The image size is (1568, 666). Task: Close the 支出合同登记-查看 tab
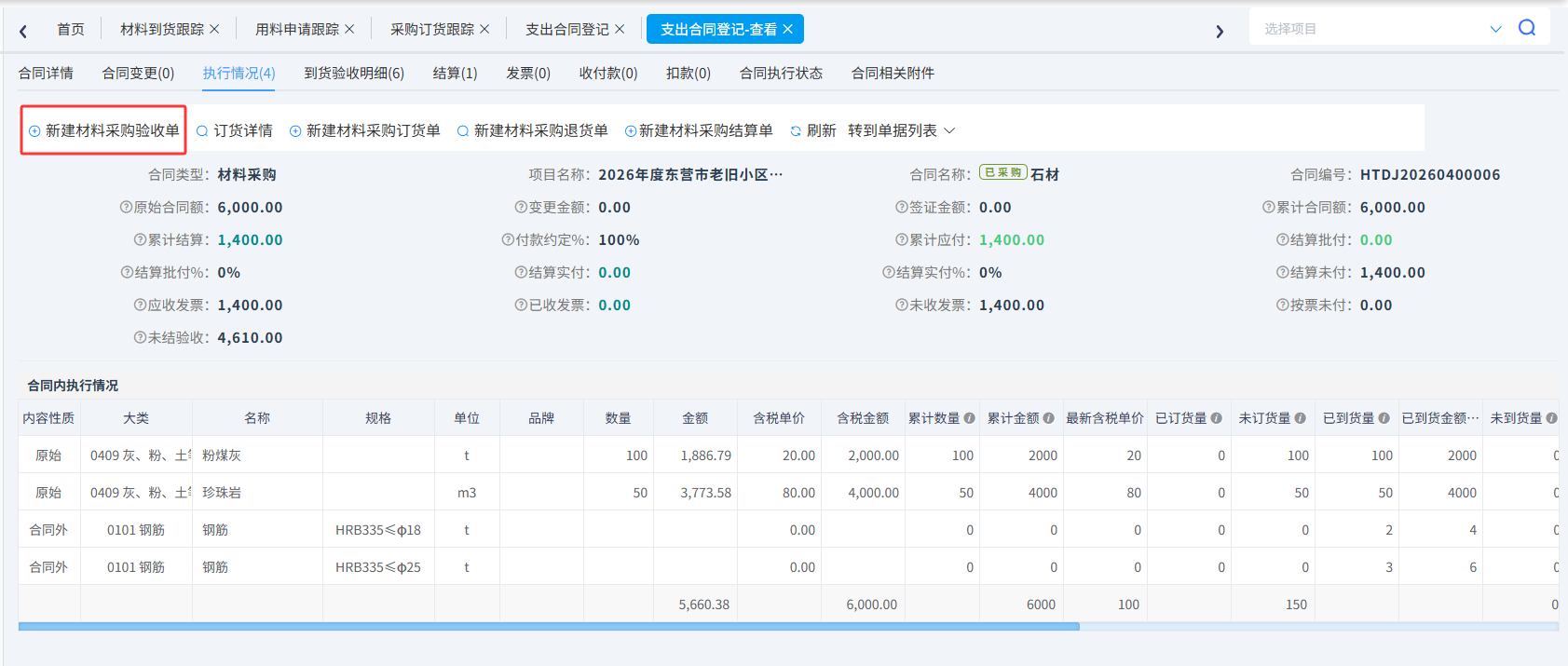point(787,29)
